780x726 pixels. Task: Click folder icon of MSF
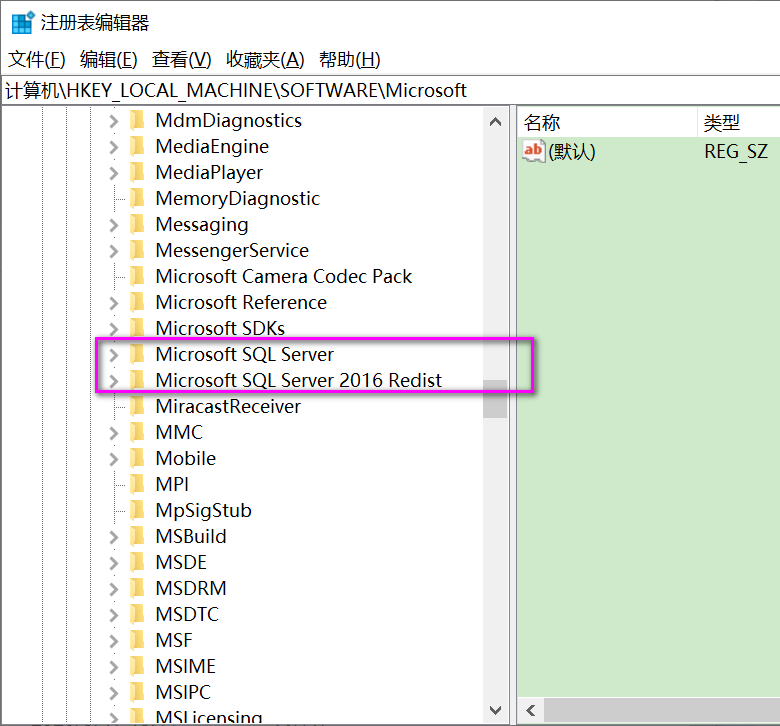coord(137,640)
